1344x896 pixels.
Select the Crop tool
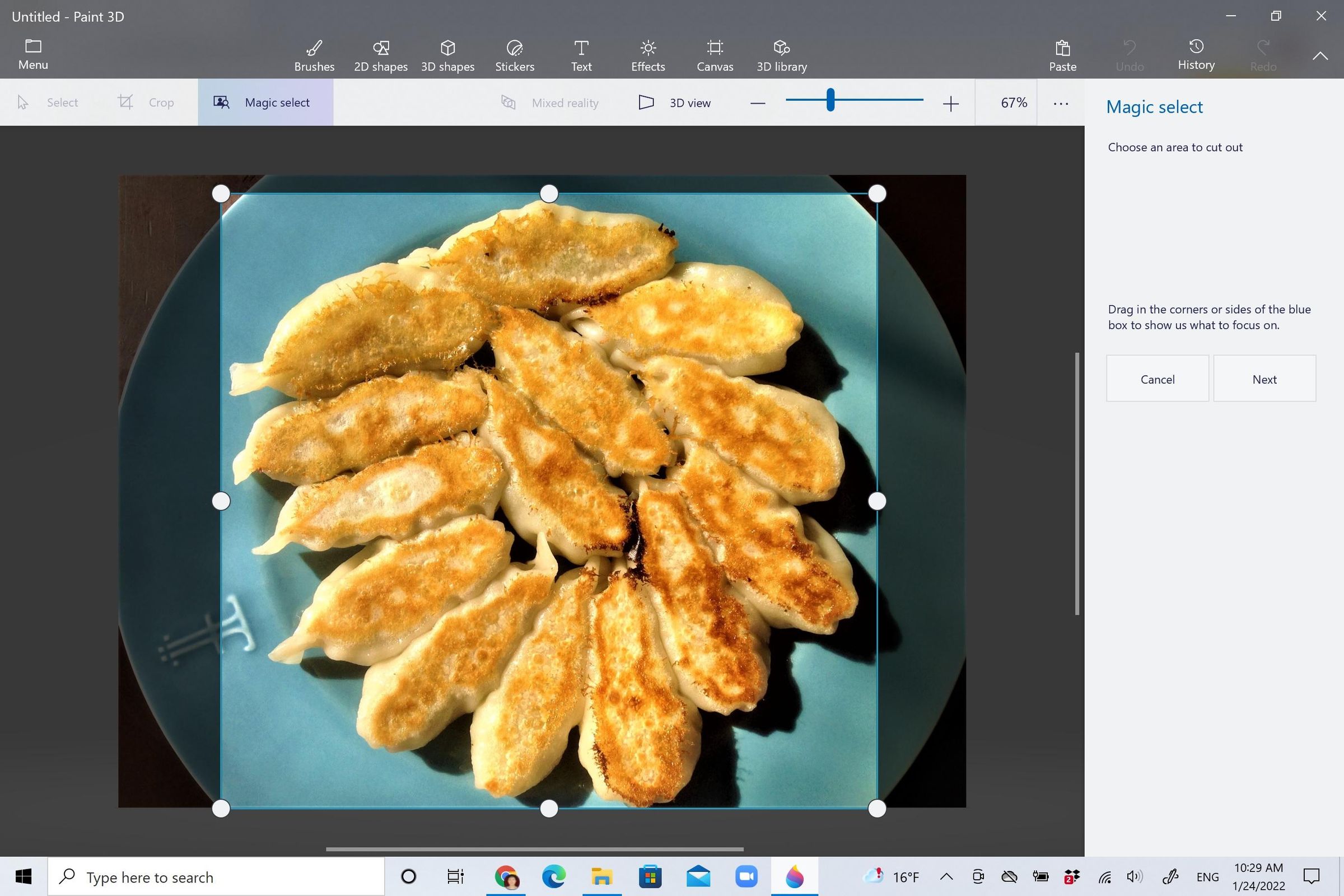146,102
